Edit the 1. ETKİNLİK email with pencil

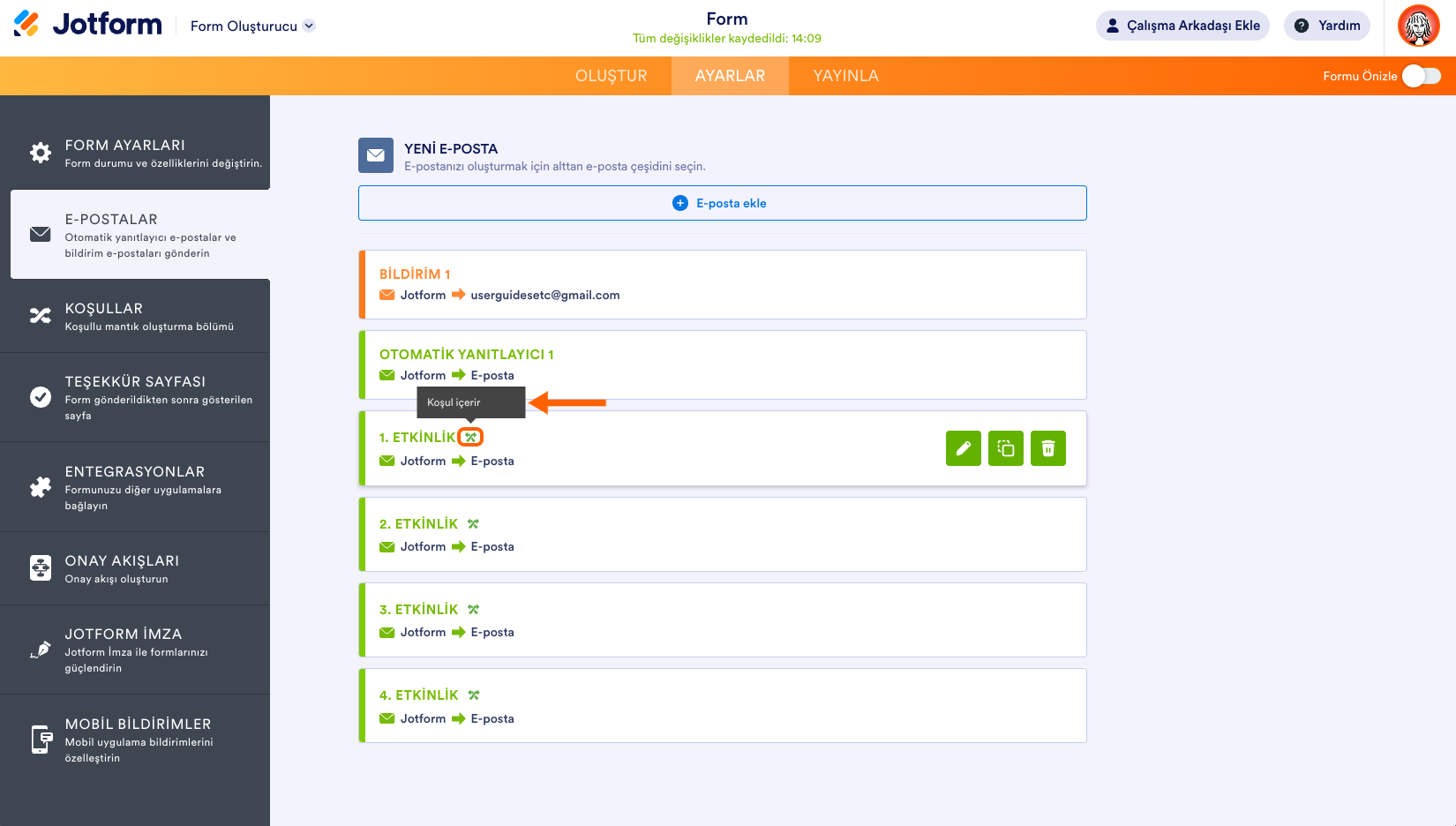tap(964, 448)
